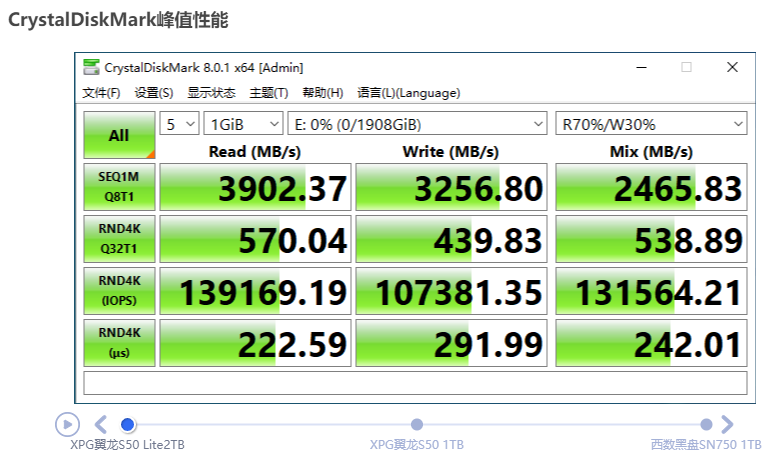Select the latency mix value 242.01
Image resolution: width=770 pixels, height=461 pixels.
[x=651, y=343]
